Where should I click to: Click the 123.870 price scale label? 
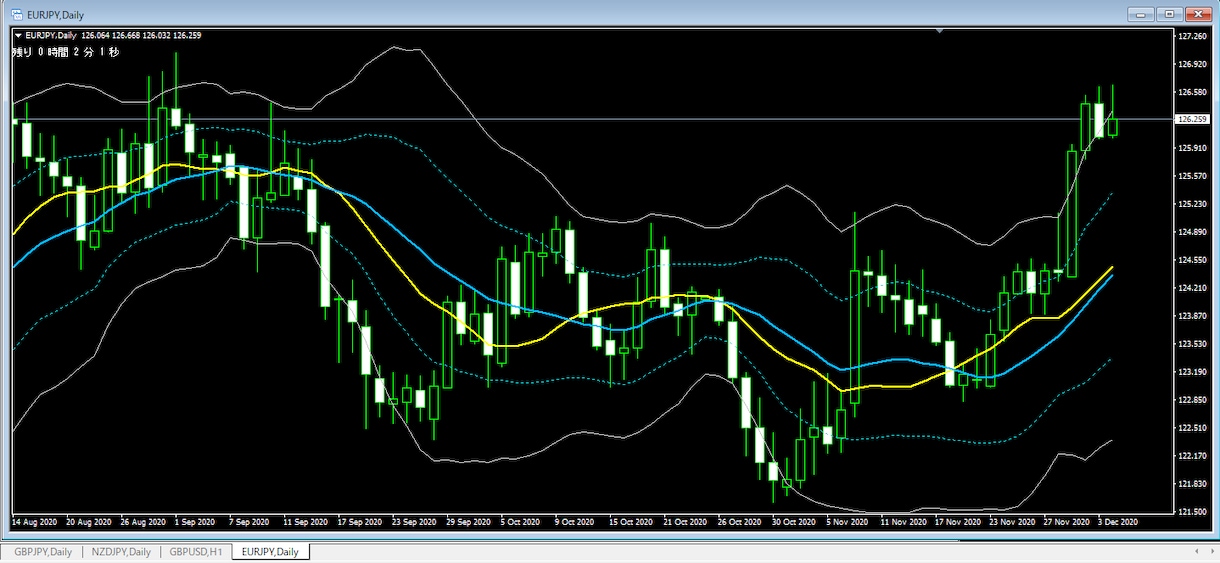(1192, 316)
